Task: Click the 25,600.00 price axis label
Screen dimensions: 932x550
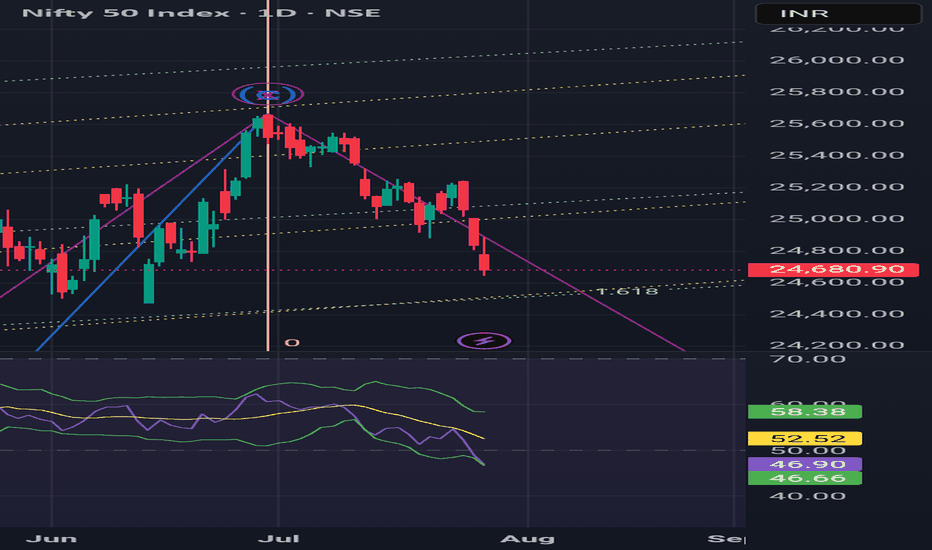Action: point(837,123)
